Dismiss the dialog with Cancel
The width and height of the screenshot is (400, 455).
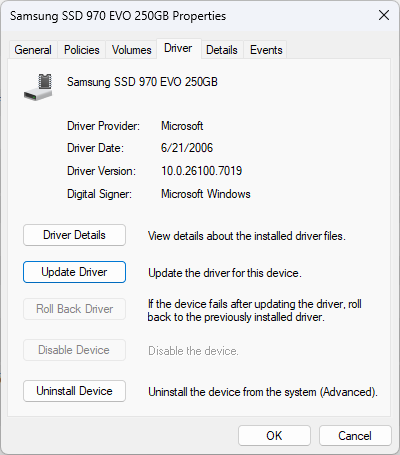pyautogui.click(x=355, y=436)
